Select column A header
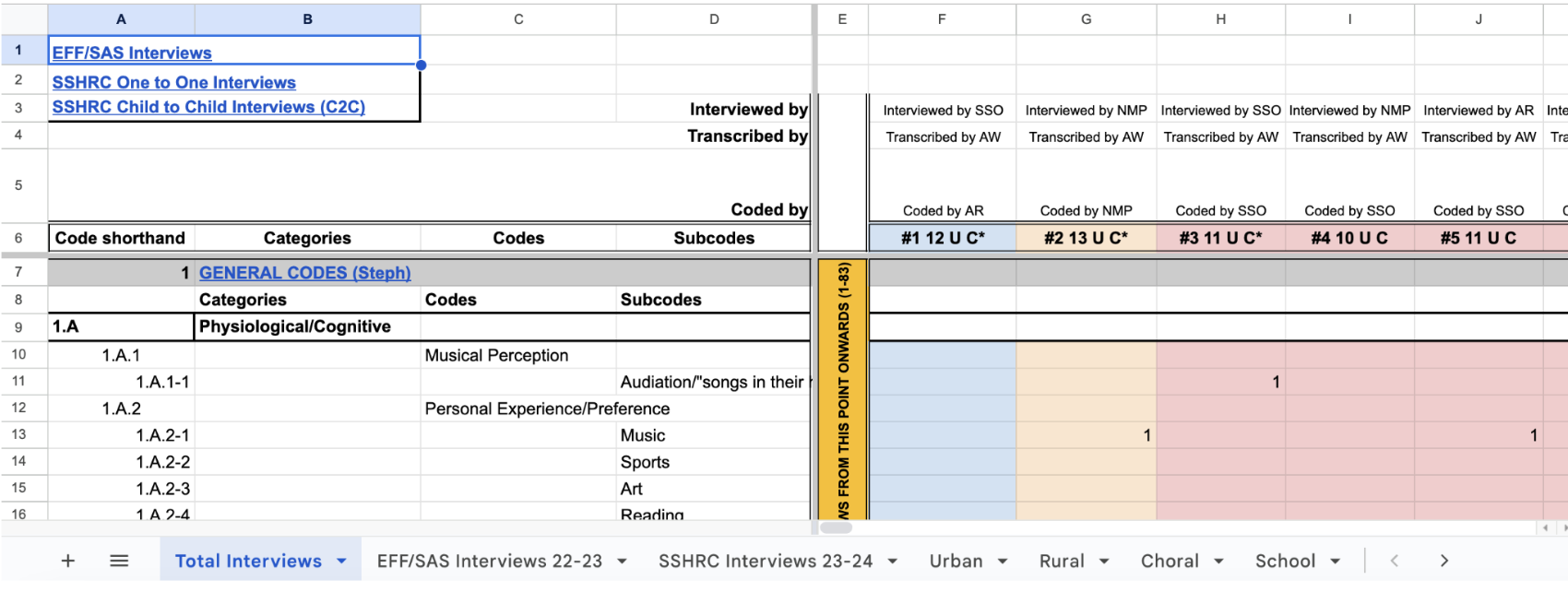1568x592 pixels. pyautogui.click(x=121, y=19)
